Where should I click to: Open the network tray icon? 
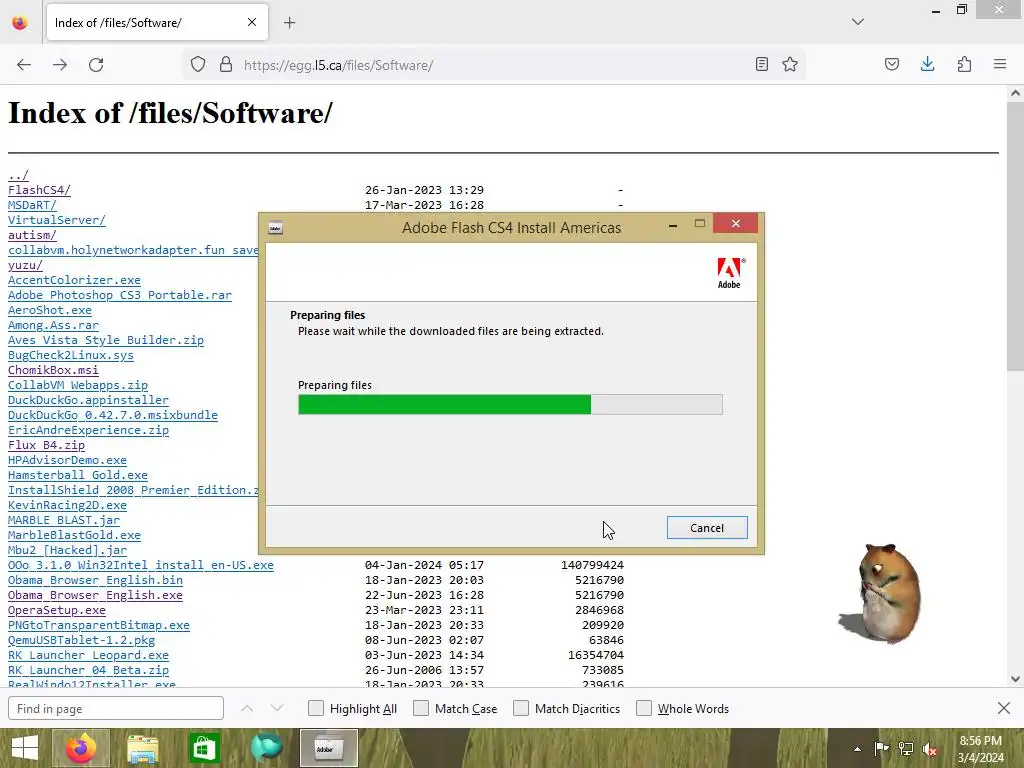point(906,749)
